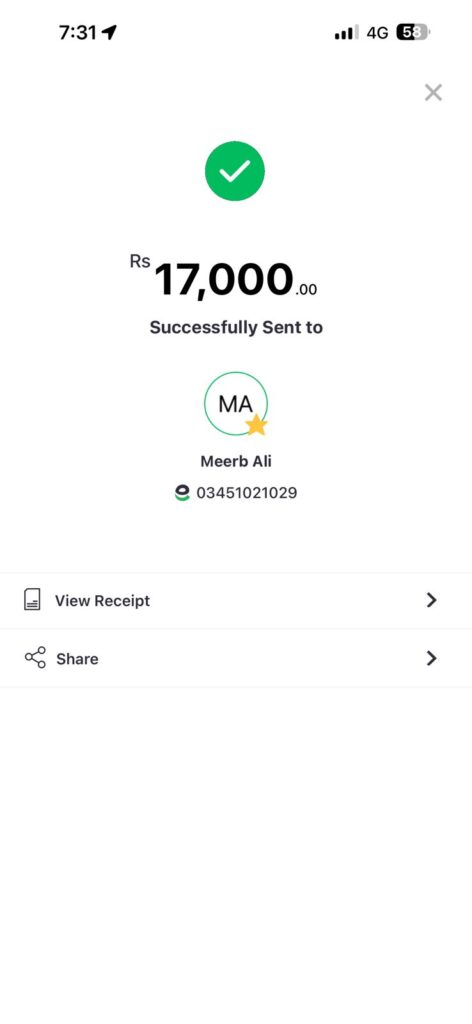Open the View Receipt row

coord(236,601)
